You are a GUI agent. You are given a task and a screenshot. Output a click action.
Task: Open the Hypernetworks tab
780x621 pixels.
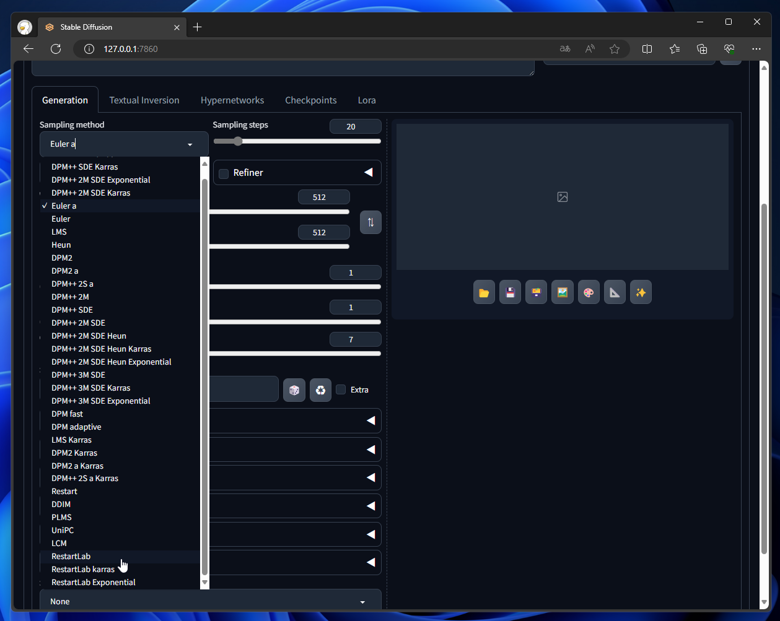pos(232,100)
